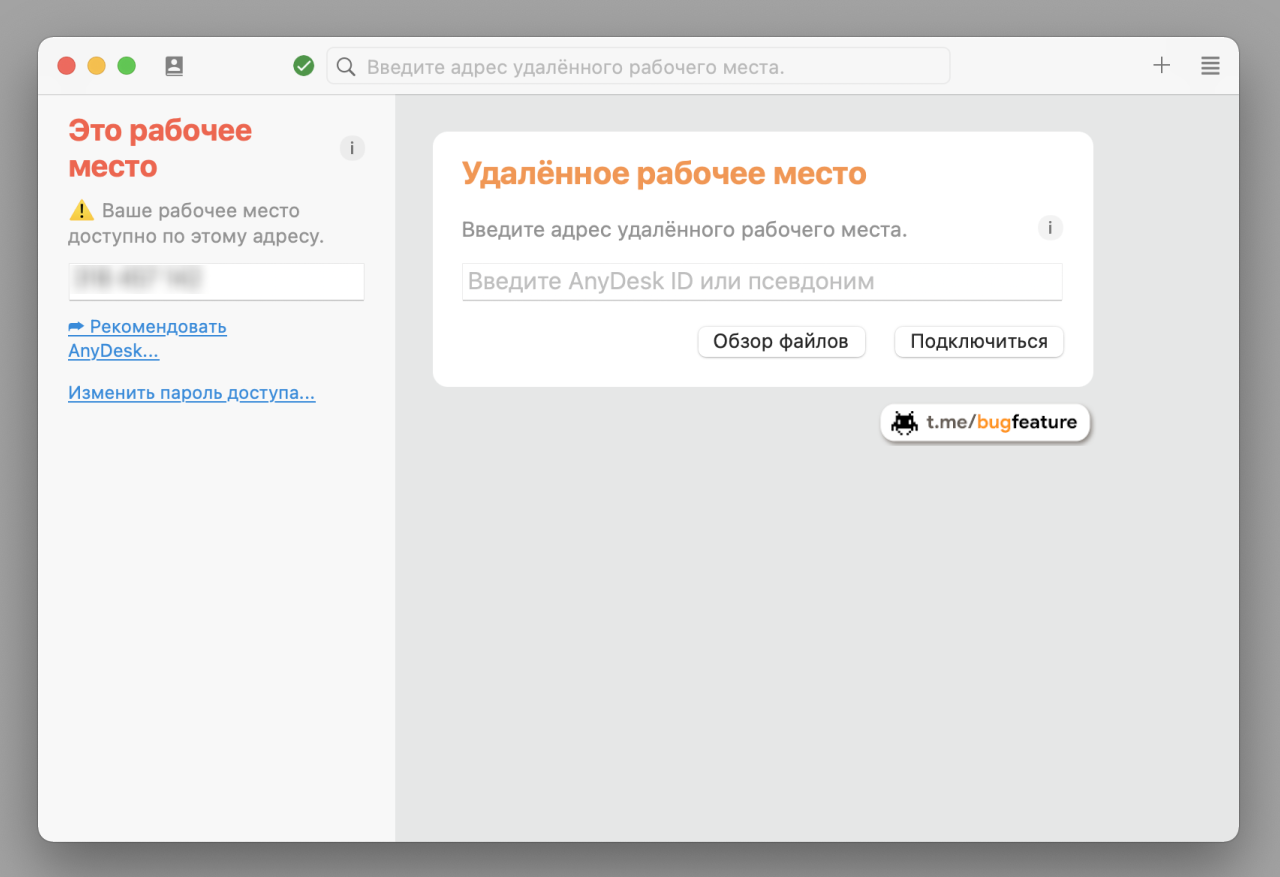Click the green fullscreen window button
This screenshot has width=1280, height=877.
[x=127, y=66]
